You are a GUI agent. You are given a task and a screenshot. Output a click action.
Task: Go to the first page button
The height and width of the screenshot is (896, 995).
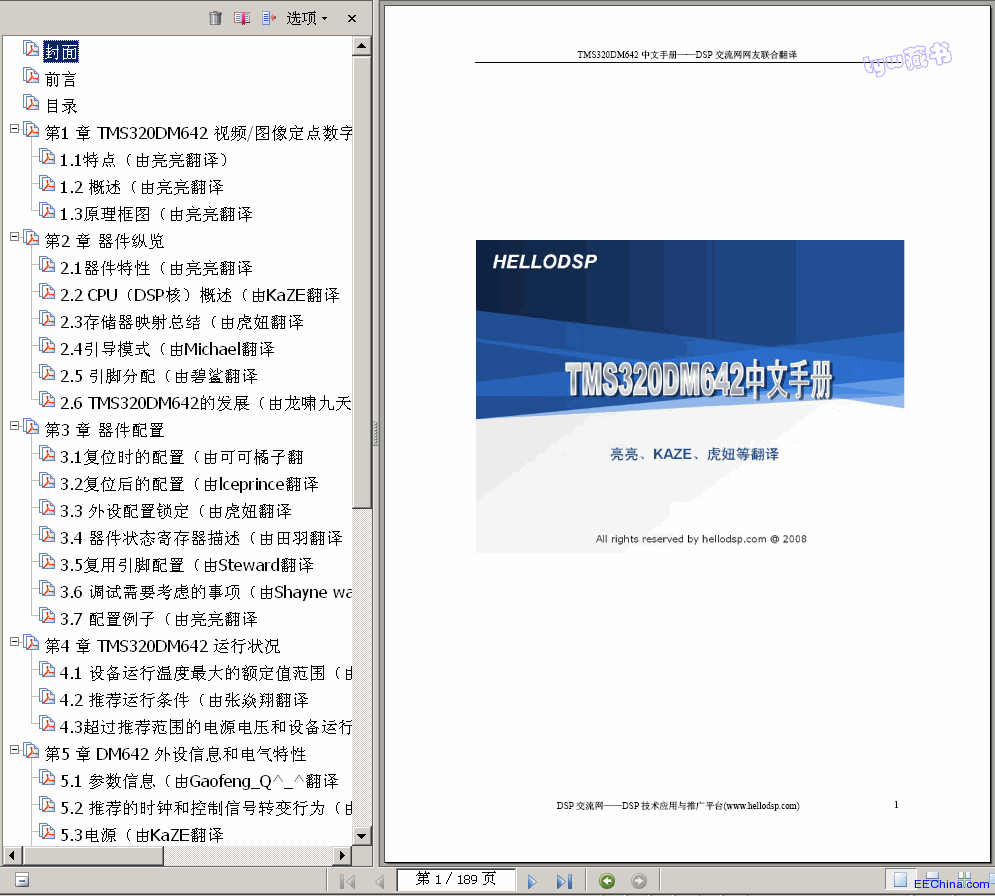pyautogui.click(x=348, y=881)
